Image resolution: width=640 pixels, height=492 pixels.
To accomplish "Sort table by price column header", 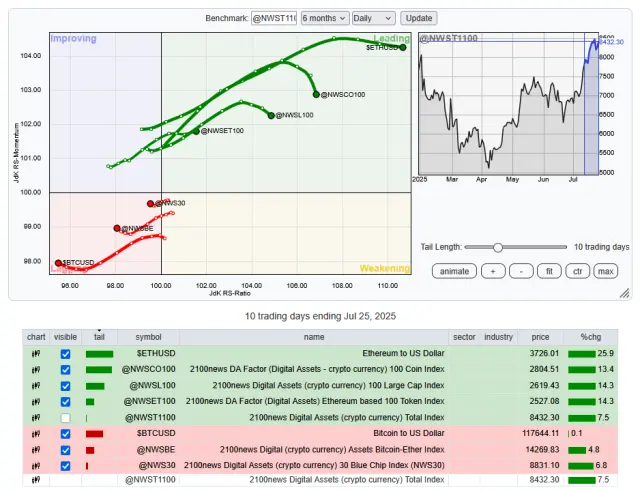I will (540, 337).
